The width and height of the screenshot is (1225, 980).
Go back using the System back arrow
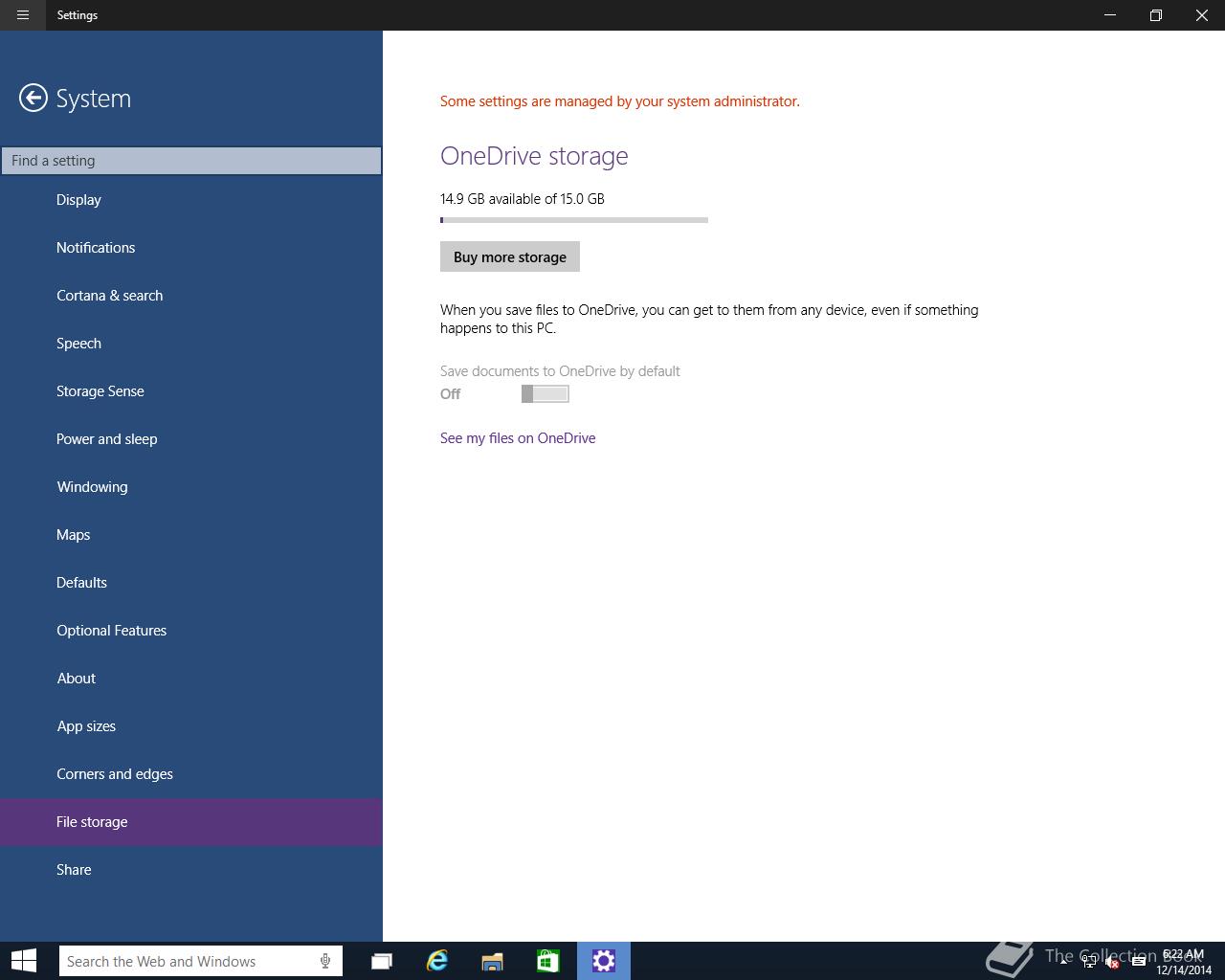point(33,98)
